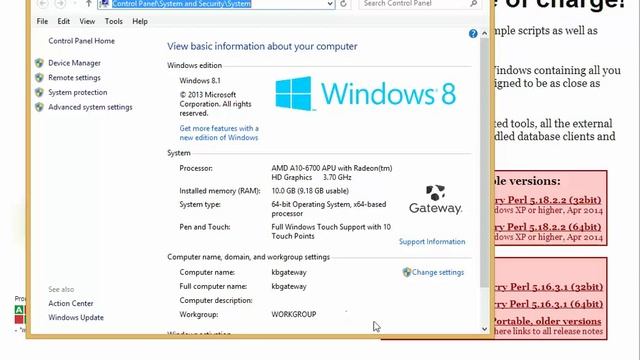Screen dimensions: 640x360
Task: Click Get more features with new edition link
Action: [219, 133]
